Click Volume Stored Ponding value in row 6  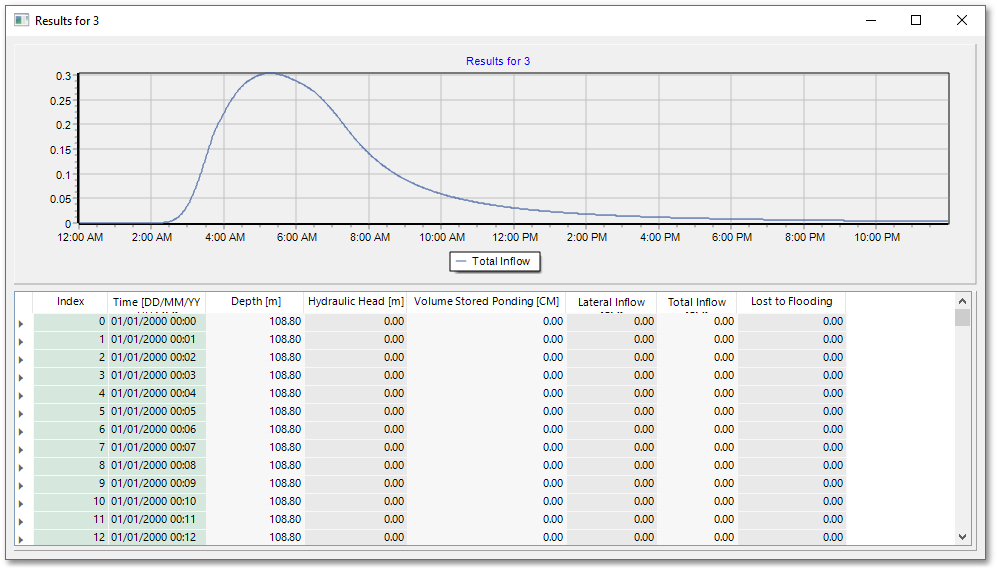[x=486, y=429]
